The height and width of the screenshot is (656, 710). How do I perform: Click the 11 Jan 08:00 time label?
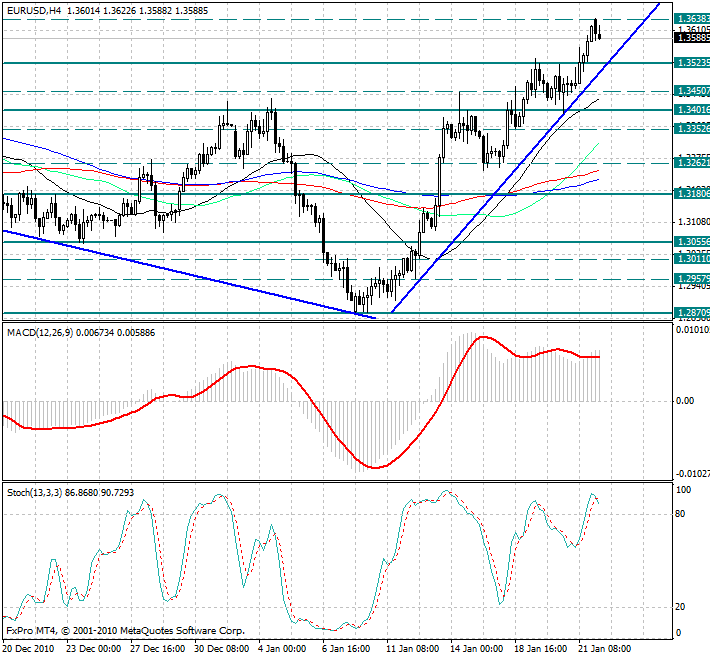point(413,649)
